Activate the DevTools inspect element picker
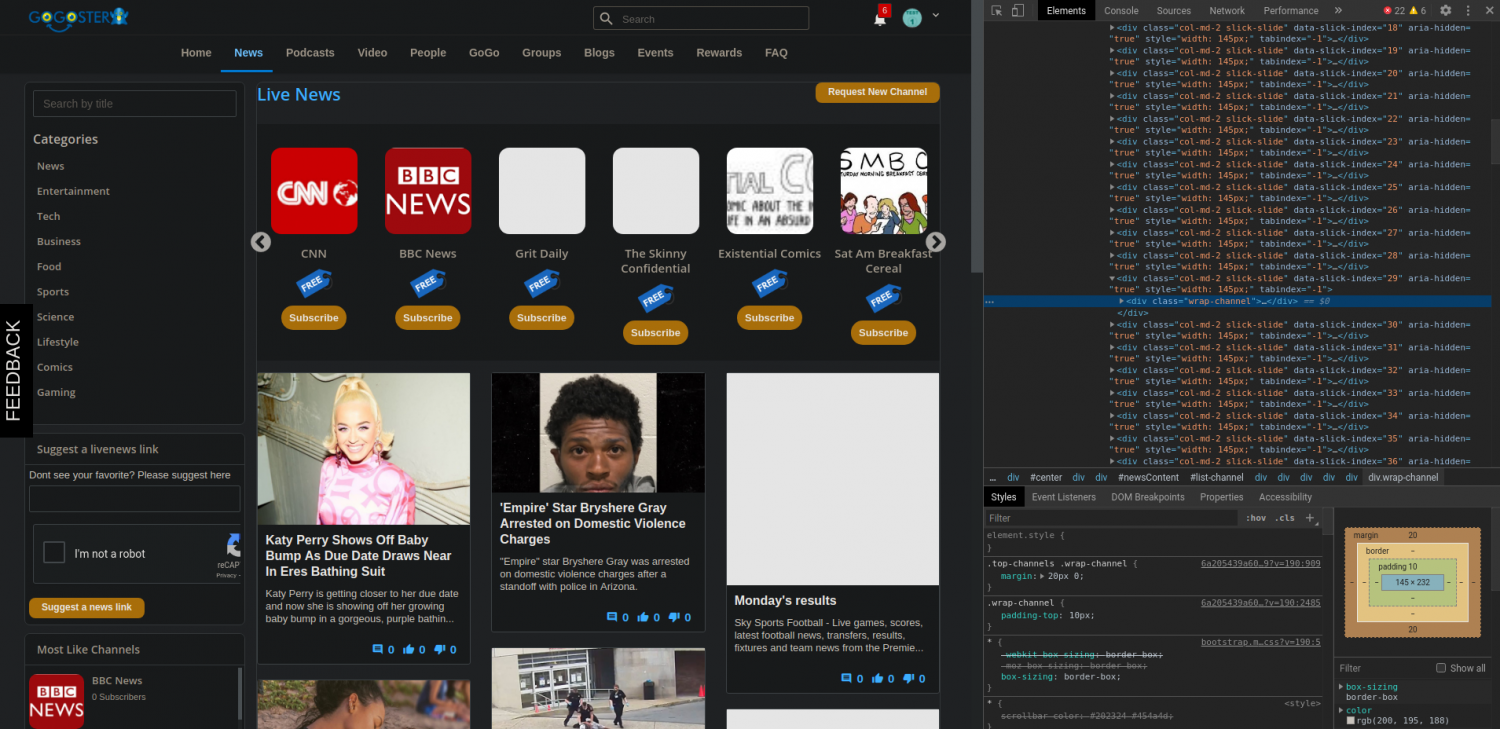The image size is (1500, 729). coord(997,11)
